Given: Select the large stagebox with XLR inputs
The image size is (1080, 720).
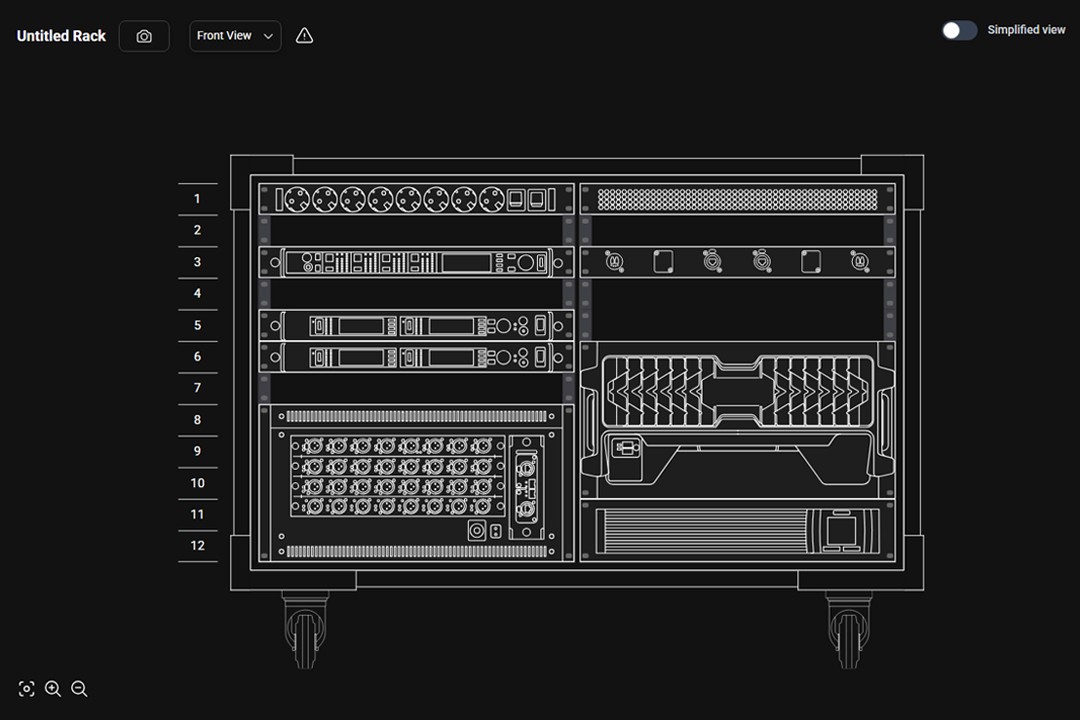Looking at the screenshot, I should (x=416, y=483).
